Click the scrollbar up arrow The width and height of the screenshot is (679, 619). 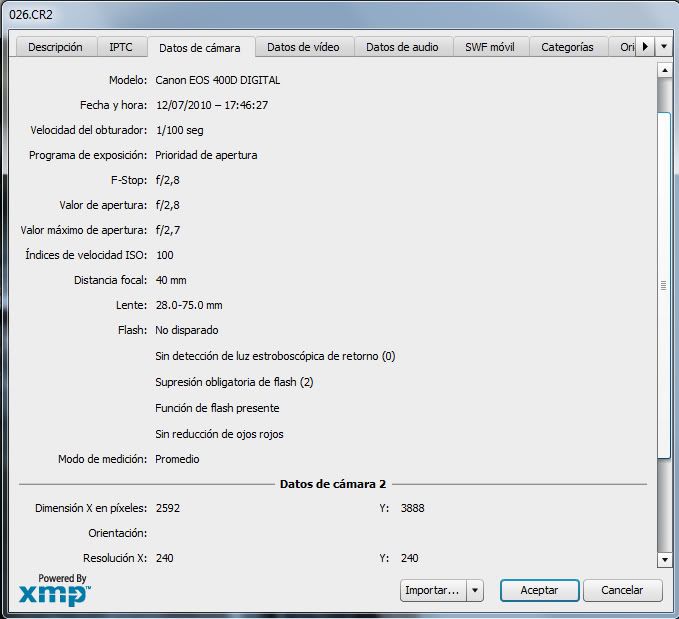click(x=664, y=70)
